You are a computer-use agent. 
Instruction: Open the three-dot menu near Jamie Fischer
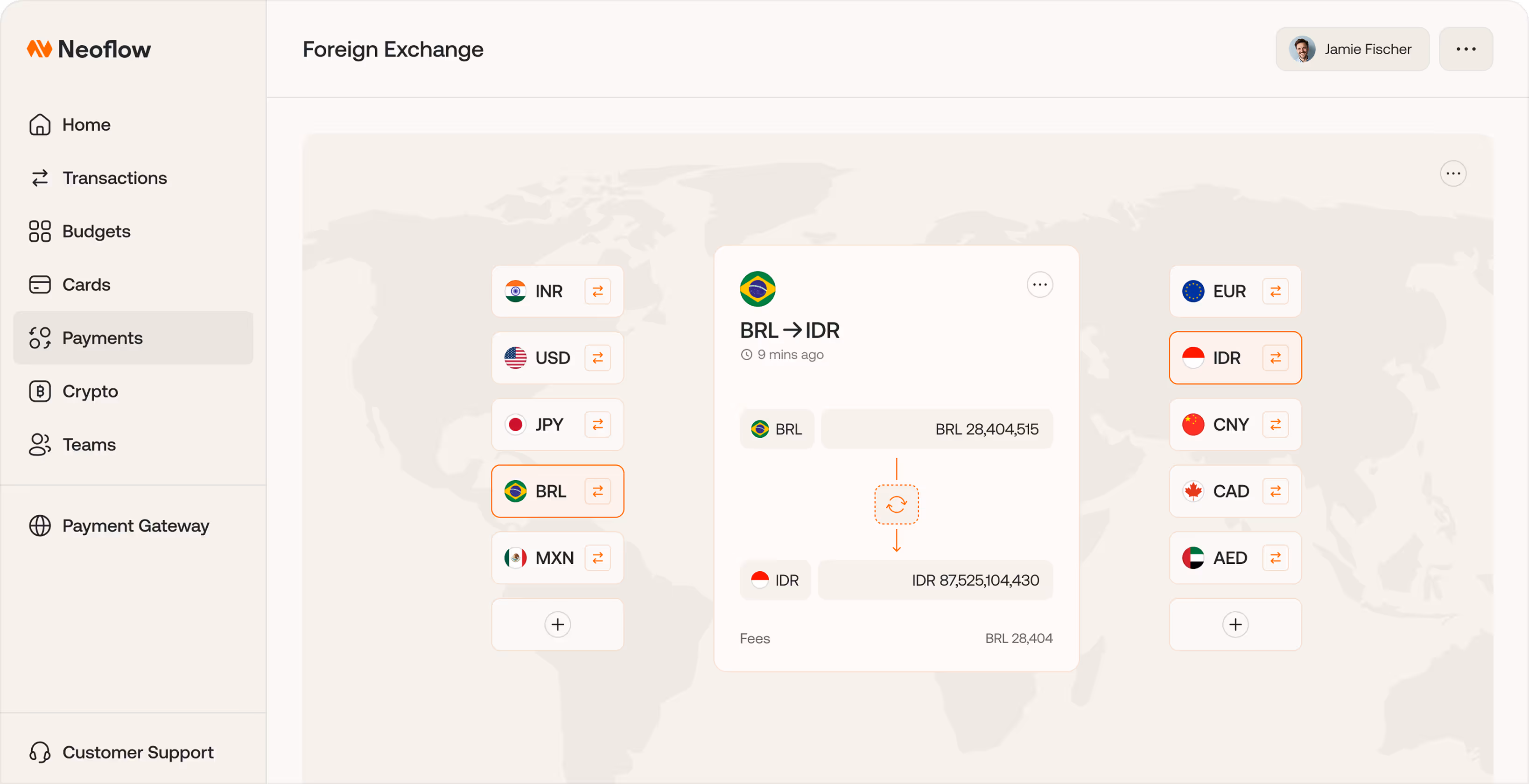[x=1466, y=49]
